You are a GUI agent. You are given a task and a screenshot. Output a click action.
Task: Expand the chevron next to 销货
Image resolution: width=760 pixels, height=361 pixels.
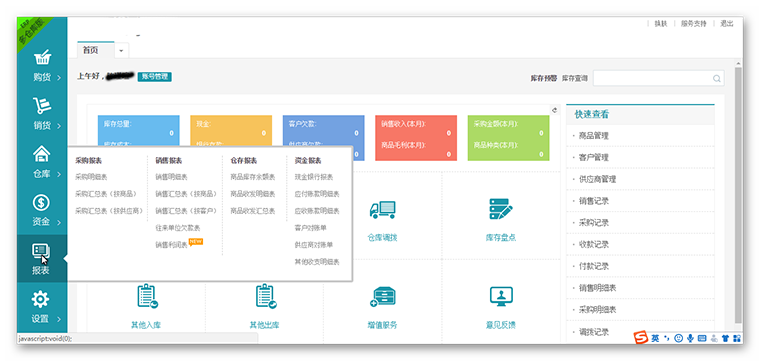tap(59, 126)
